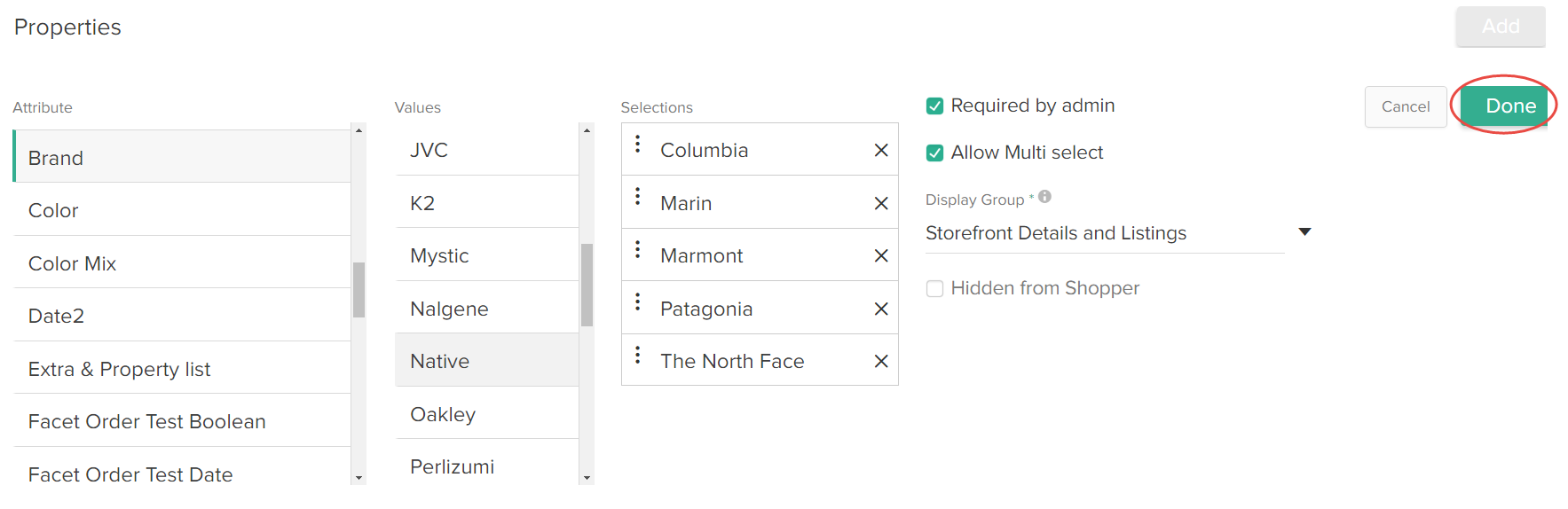This screenshot has height=509, width=1568.
Task: Click the Columbia selection row
Action: click(760, 150)
